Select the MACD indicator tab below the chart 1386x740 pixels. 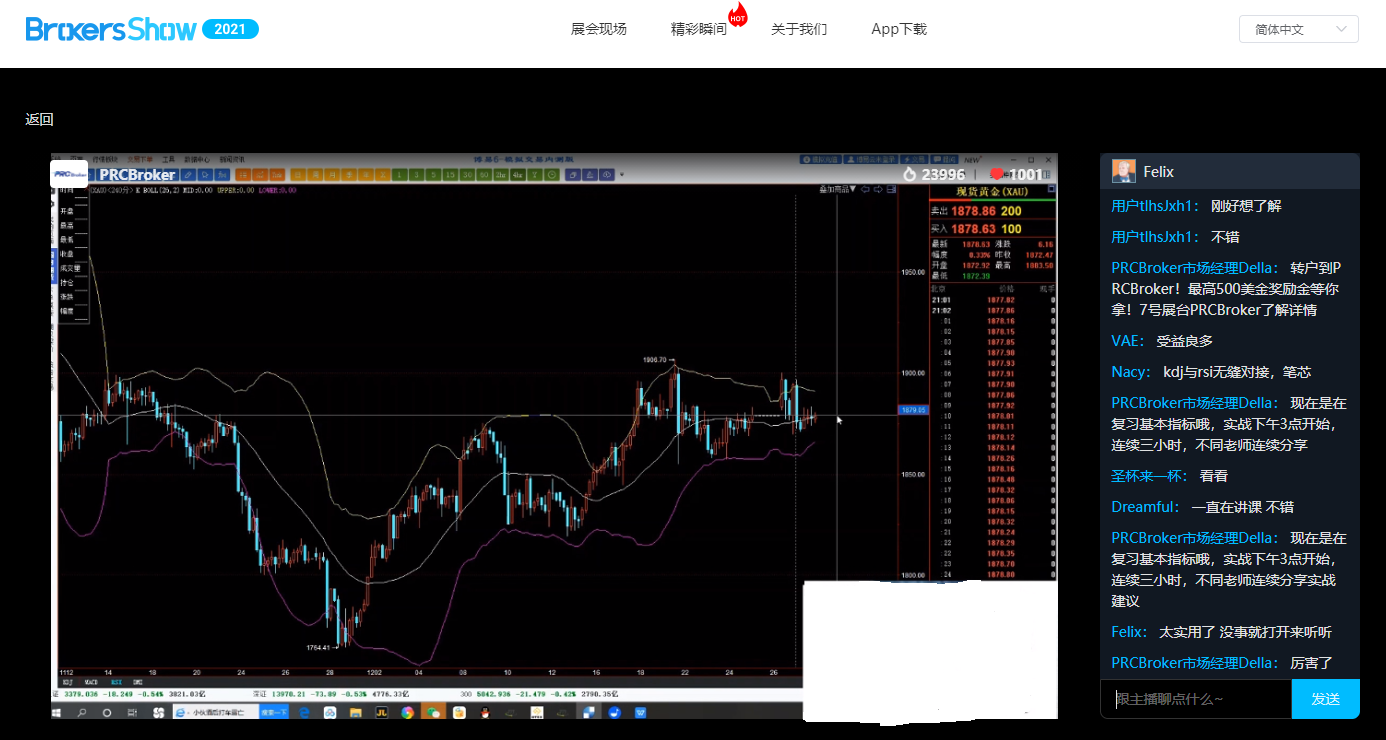[92, 681]
